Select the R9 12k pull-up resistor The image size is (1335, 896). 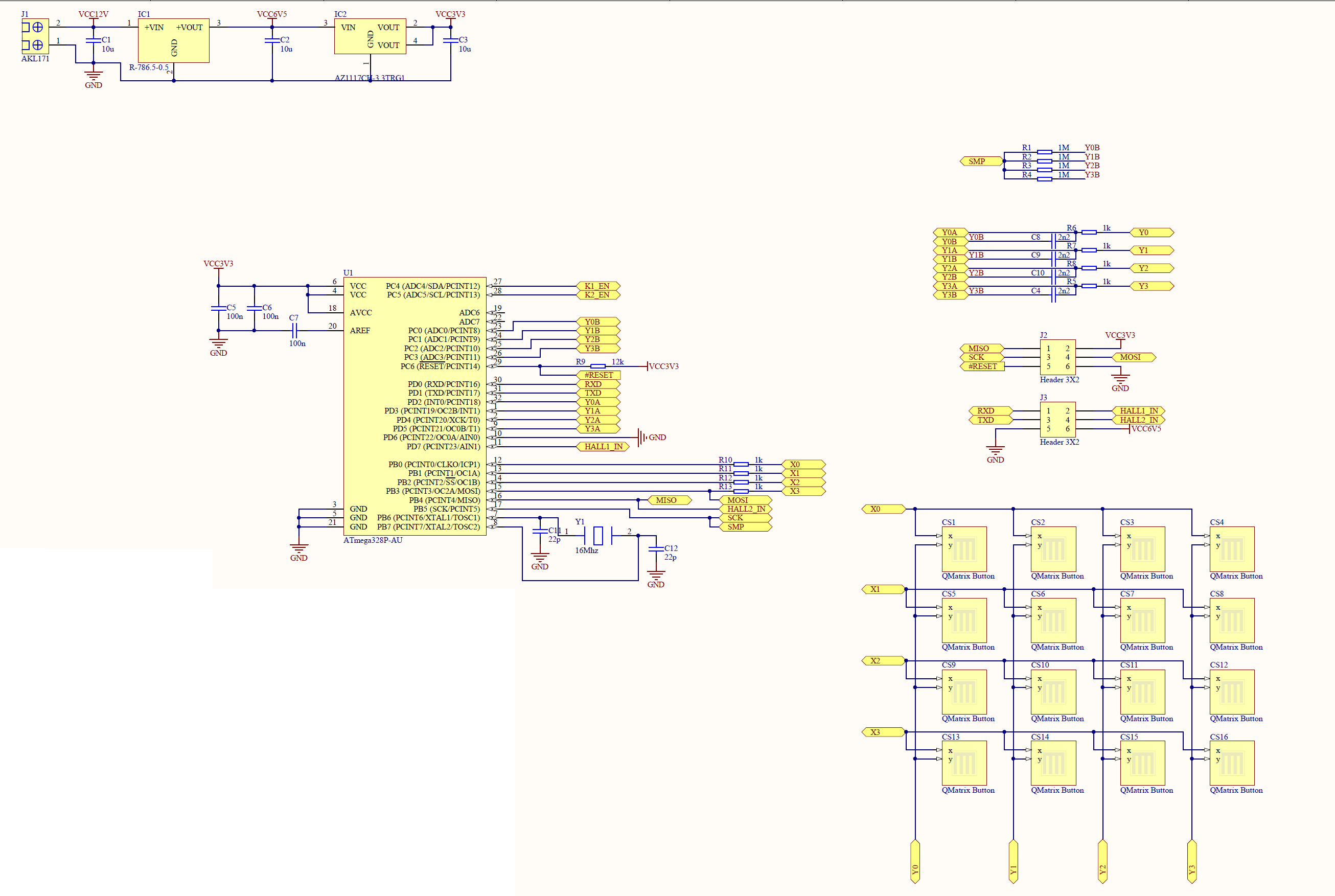(x=597, y=366)
